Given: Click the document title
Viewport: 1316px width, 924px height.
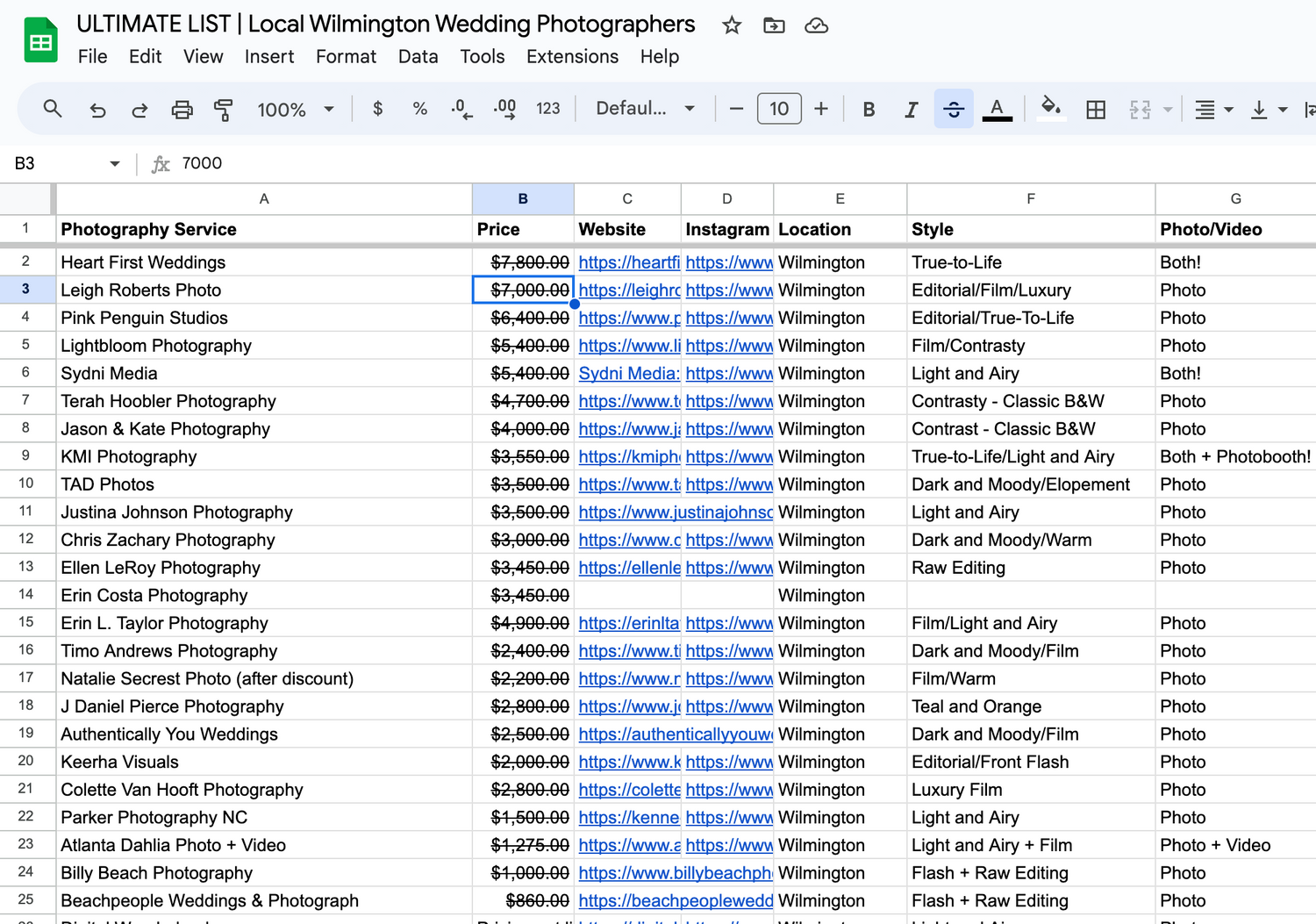Looking at the screenshot, I should point(386,25).
